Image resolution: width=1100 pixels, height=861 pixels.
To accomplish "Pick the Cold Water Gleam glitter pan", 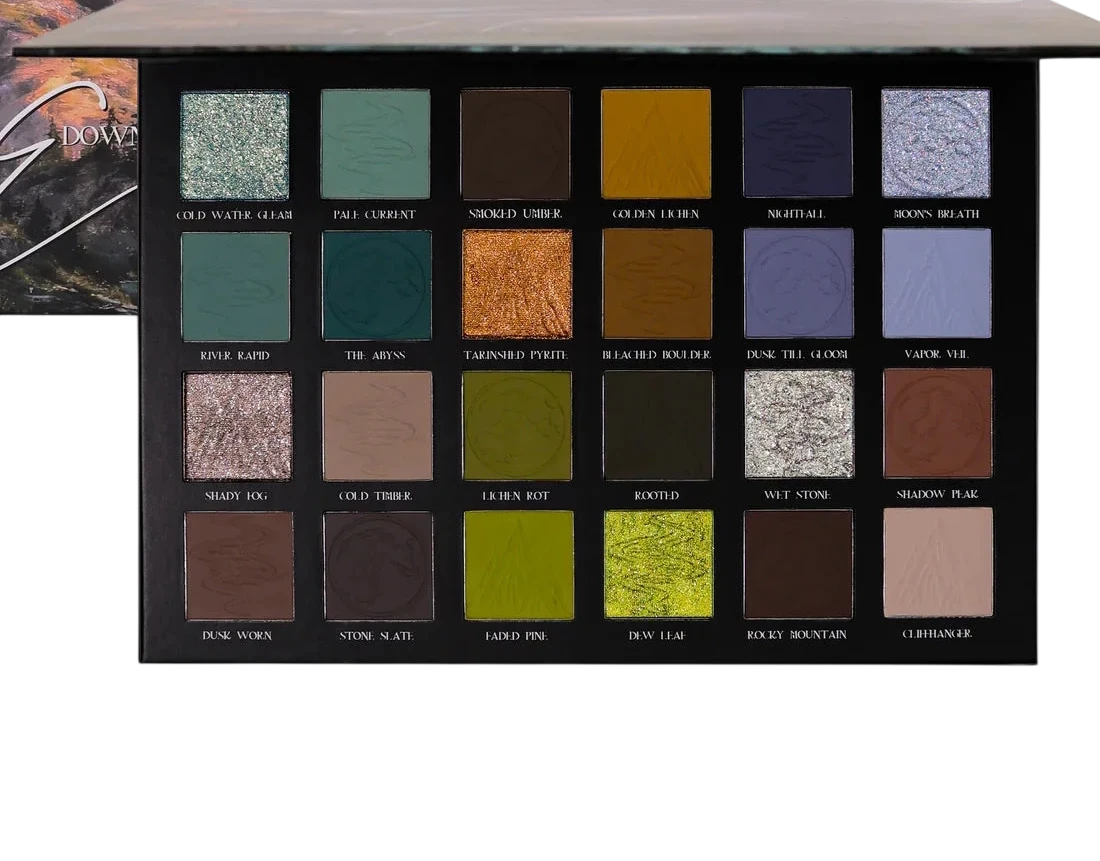I will (235, 145).
